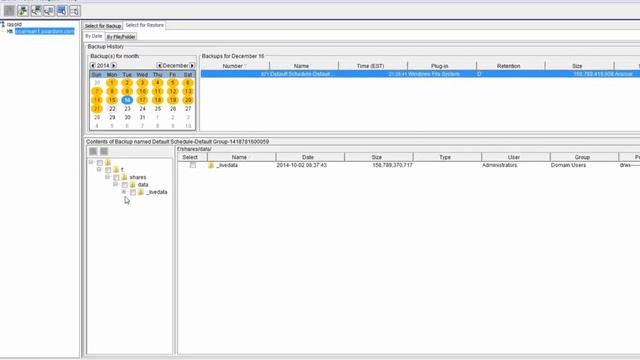Go to next month after December
The height and width of the screenshot is (360, 640).
[x=192, y=65]
